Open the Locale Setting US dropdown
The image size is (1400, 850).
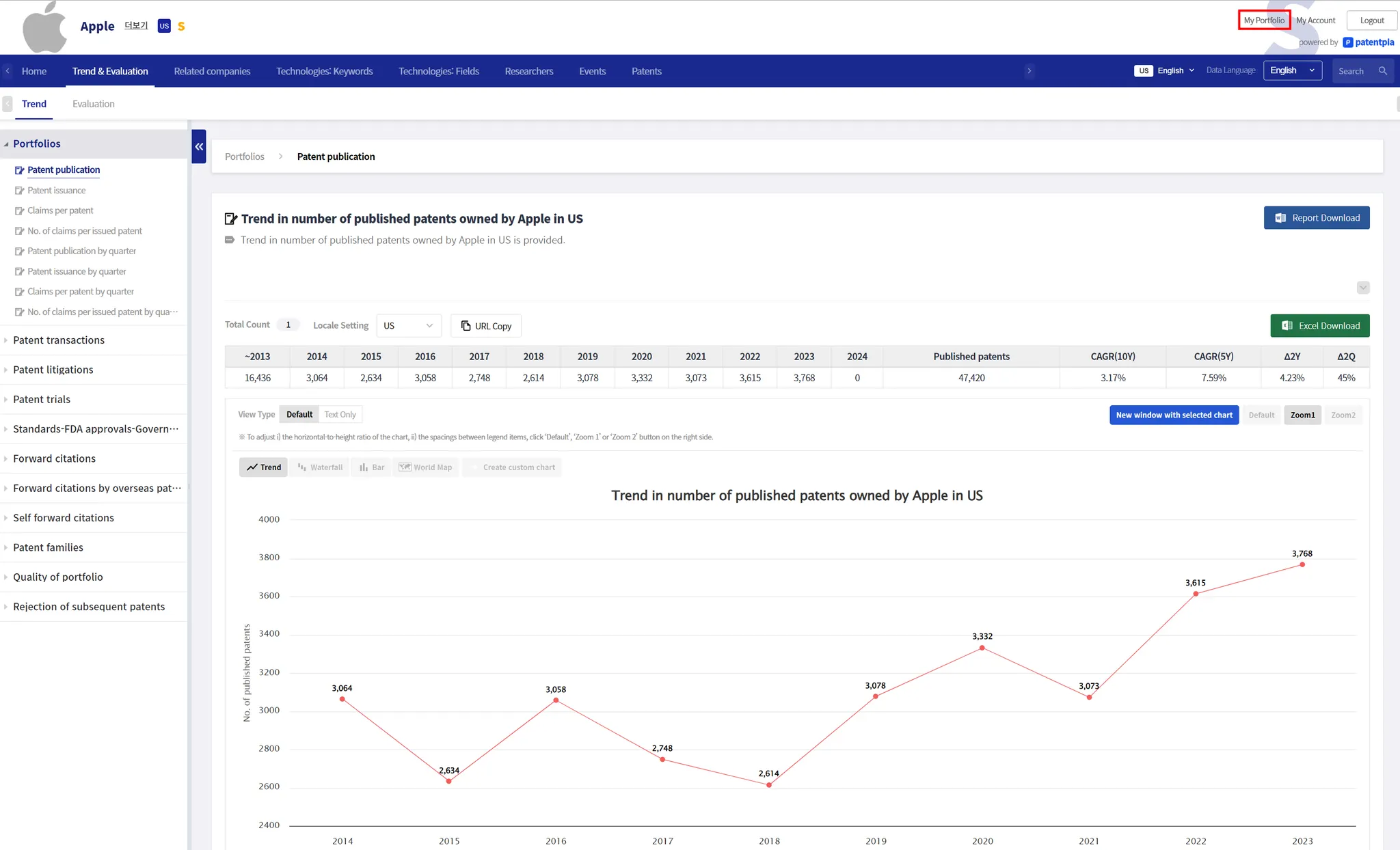(x=408, y=326)
